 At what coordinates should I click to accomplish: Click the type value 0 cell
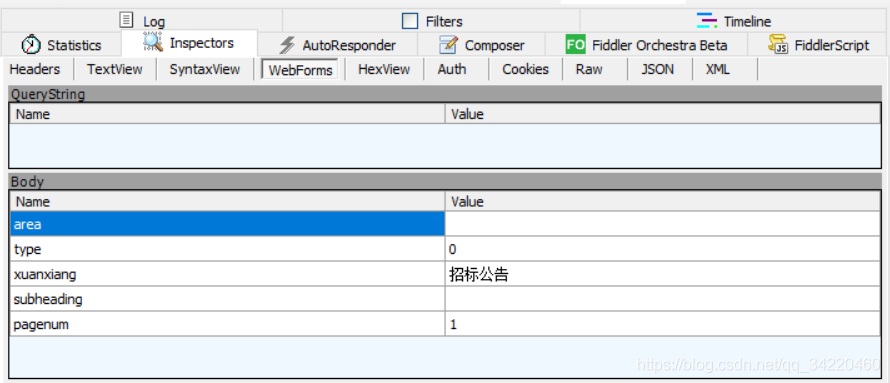[663, 249]
